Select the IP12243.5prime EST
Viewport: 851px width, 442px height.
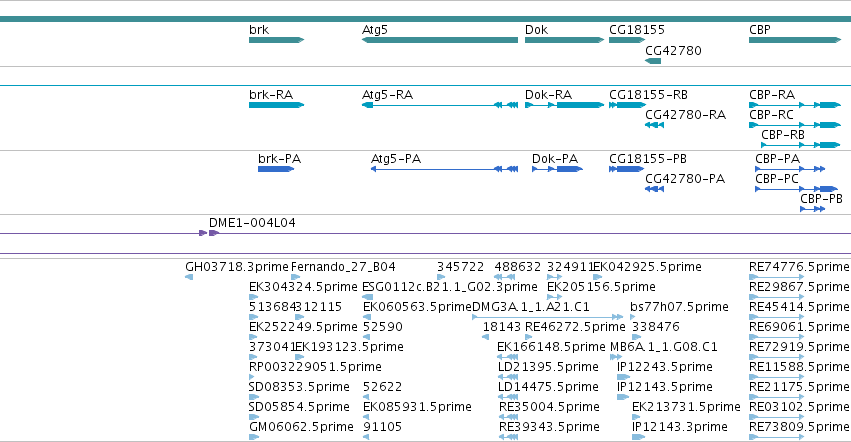tap(624, 377)
